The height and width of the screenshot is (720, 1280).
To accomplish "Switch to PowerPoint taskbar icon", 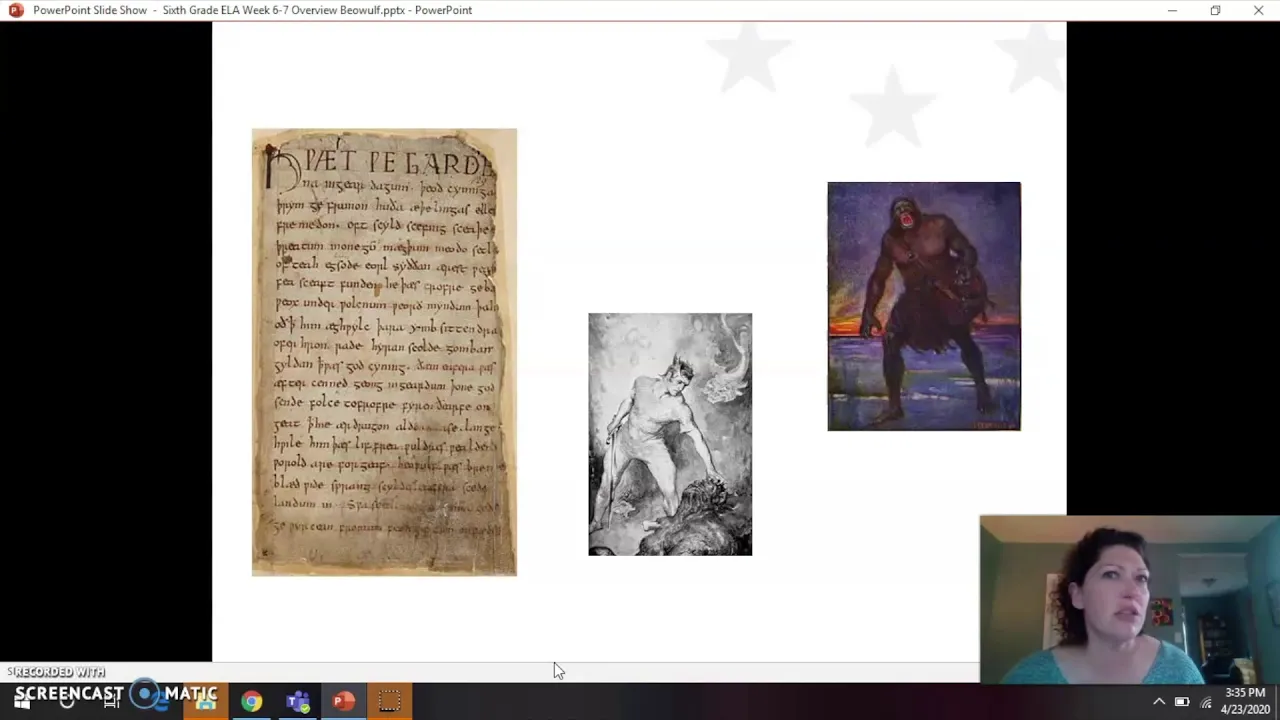I will tap(343, 702).
